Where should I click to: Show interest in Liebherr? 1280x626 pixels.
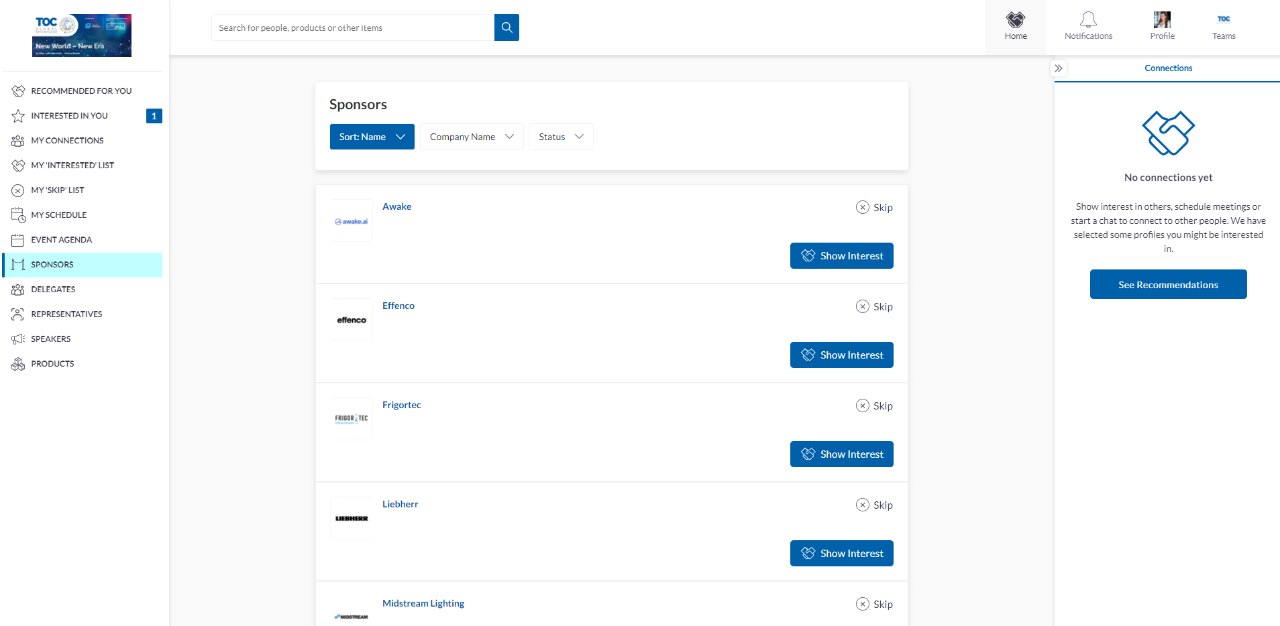[x=842, y=553]
